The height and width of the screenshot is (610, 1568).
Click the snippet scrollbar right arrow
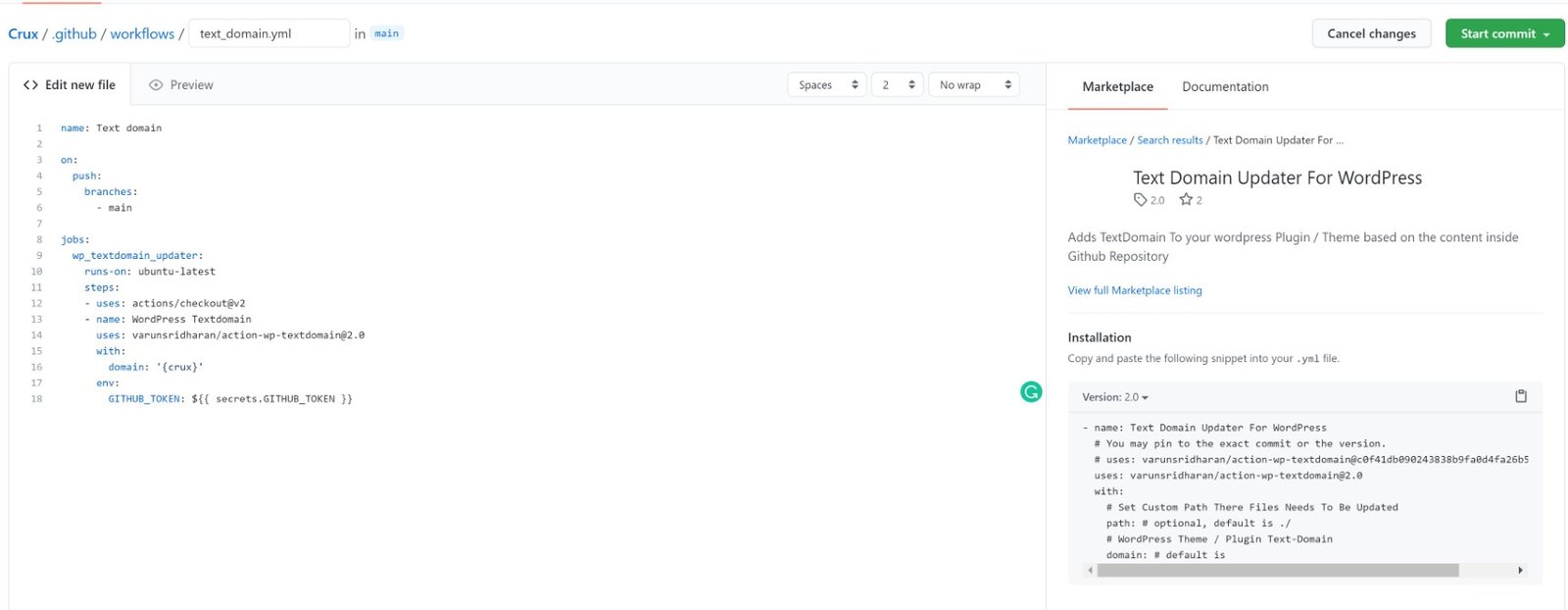[x=1520, y=570]
